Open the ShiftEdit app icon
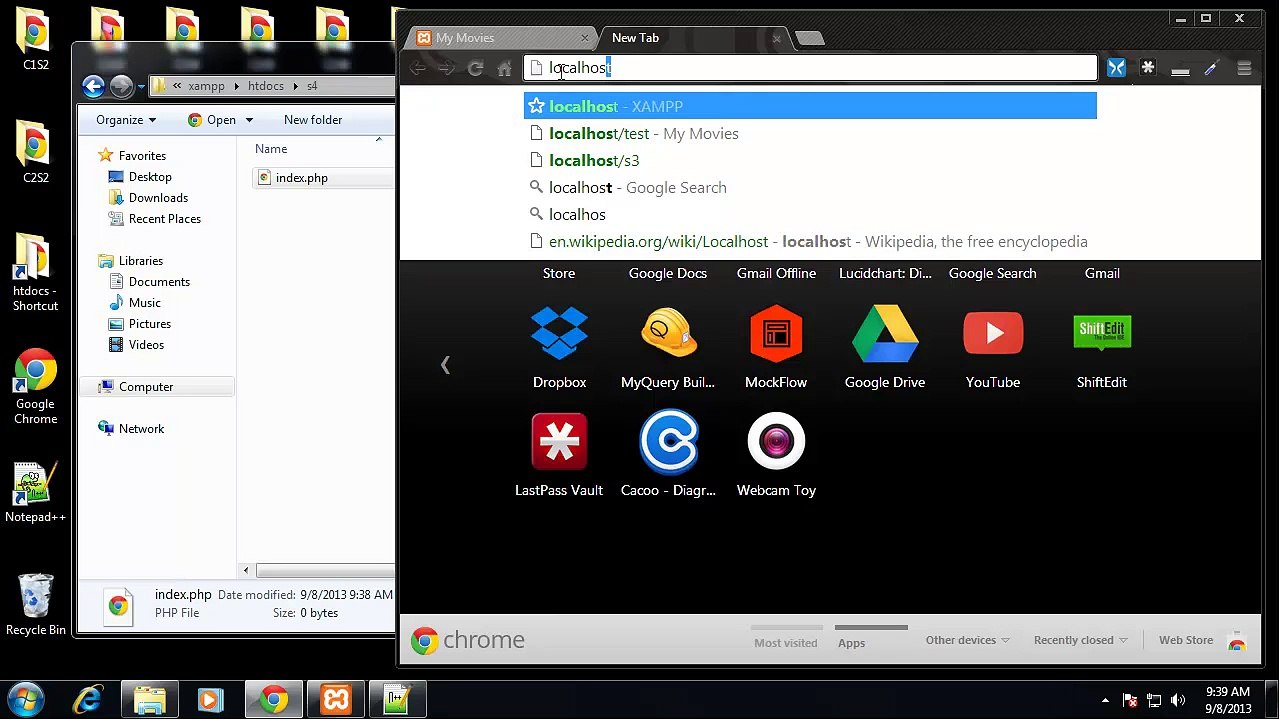The height and width of the screenshot is (720, 1280). click(x=1101, y=335)
